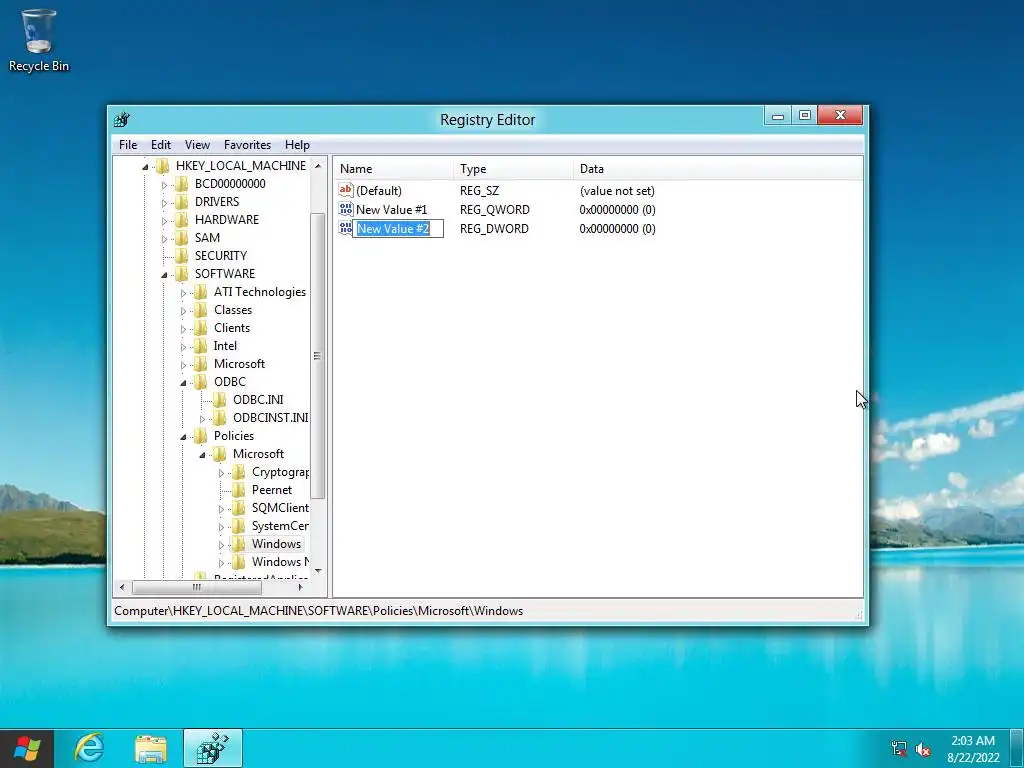This screenshot has width=1024, height=768.
Task: Expand the BCD00000000 key
Action: (165, 185)
